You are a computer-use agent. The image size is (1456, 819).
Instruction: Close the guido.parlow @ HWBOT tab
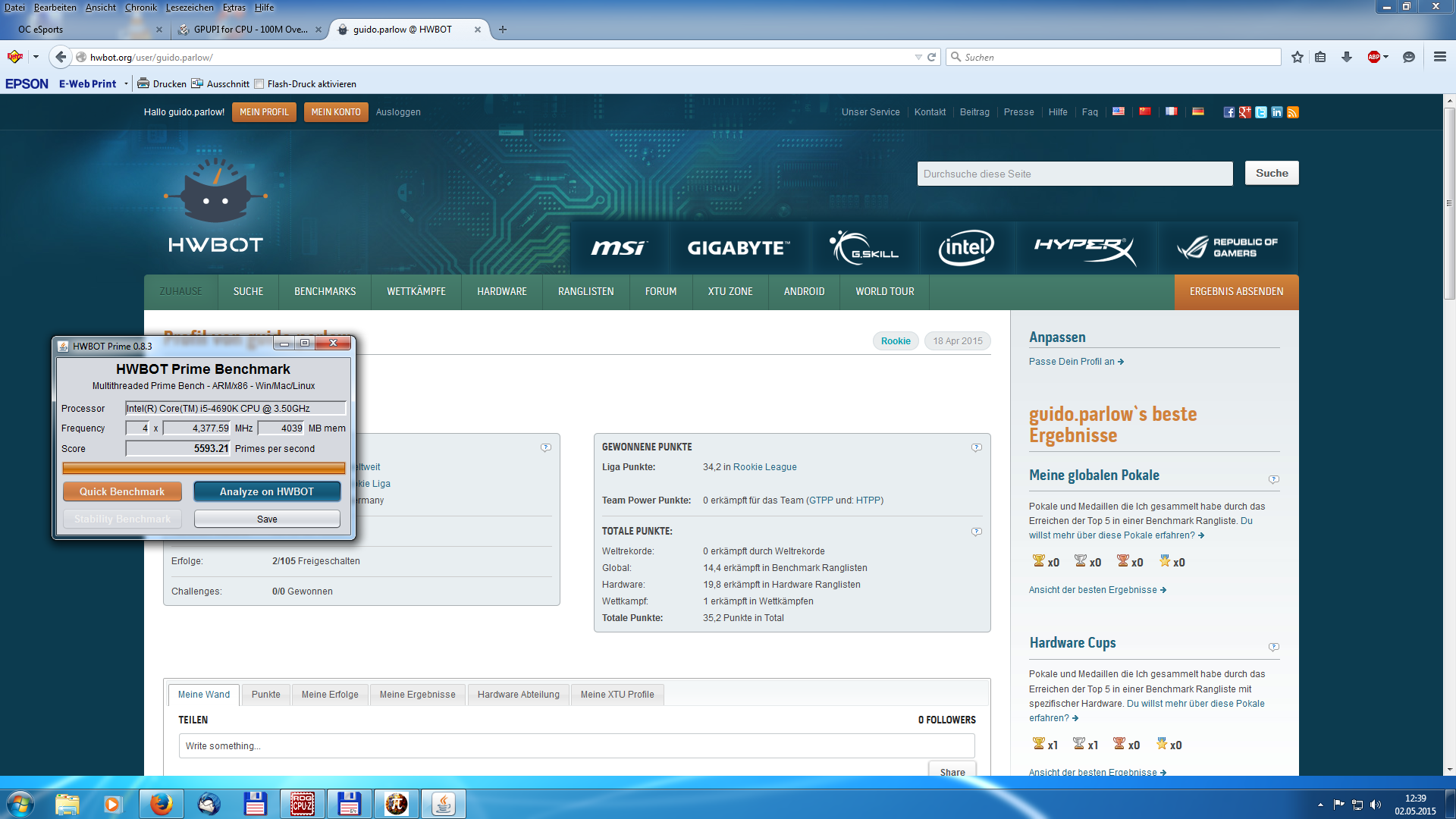coord(478,30)
